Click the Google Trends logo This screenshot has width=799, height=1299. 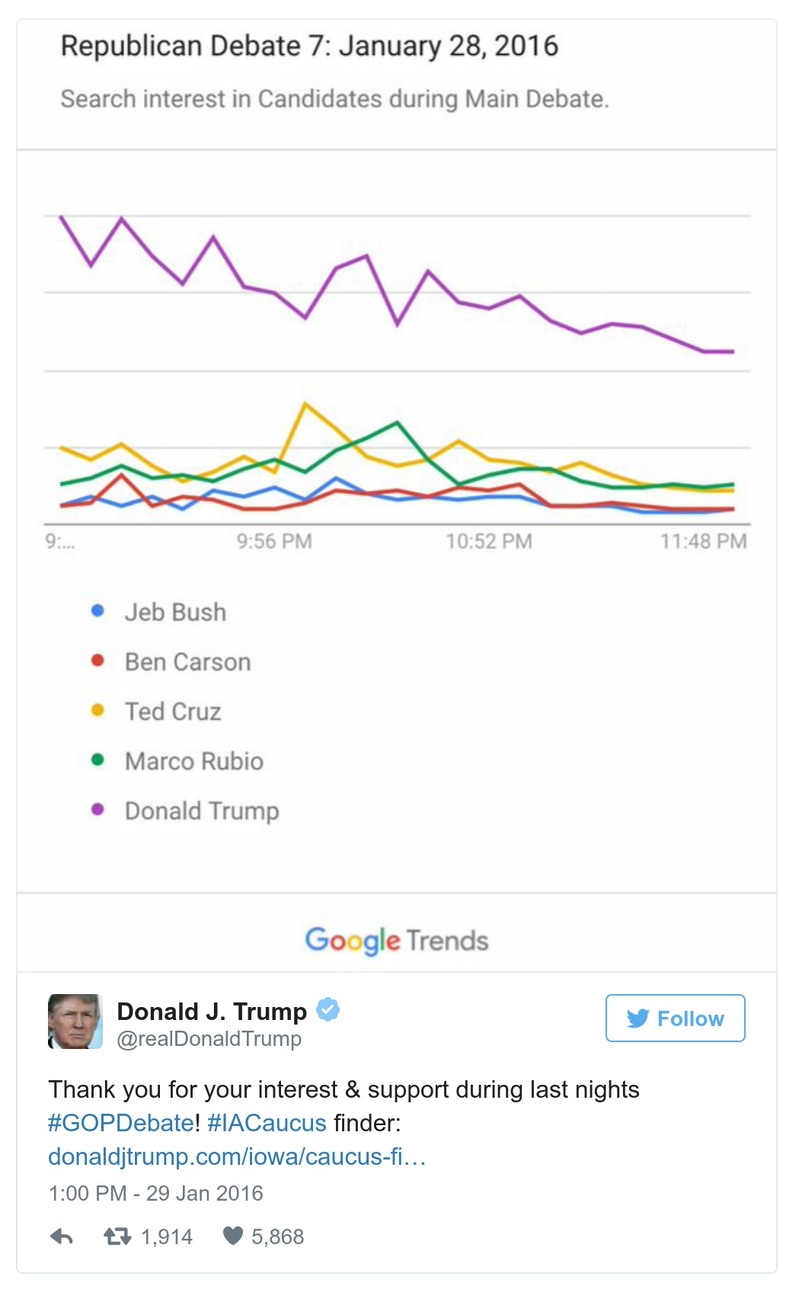(396, 940)
